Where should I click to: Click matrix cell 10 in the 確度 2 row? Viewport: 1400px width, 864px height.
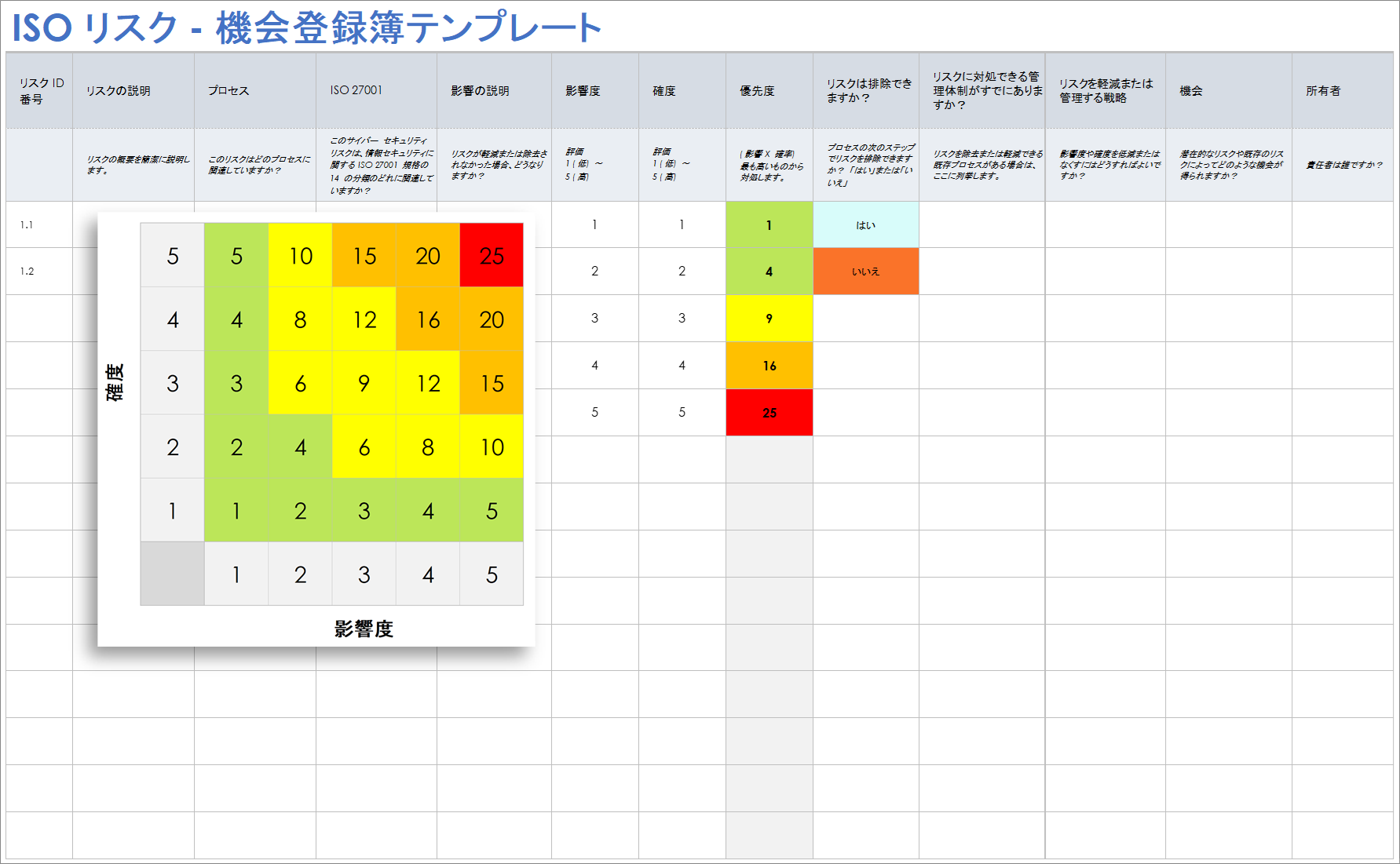click(x=492, y=447)
